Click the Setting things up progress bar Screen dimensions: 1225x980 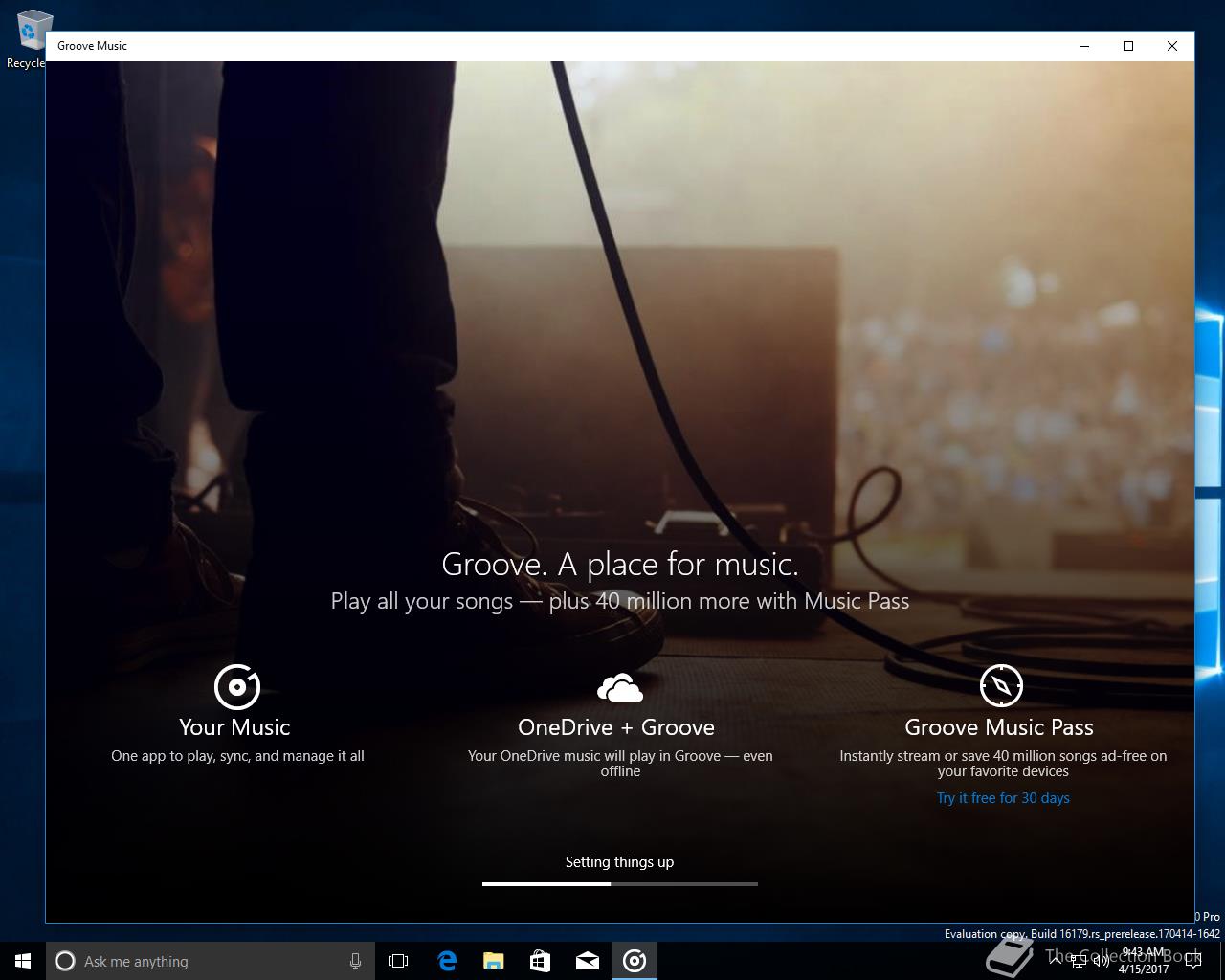click(620, 884)
